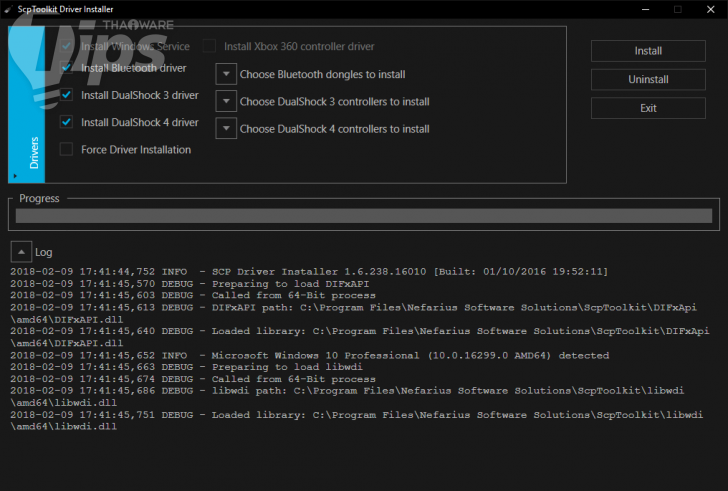
Task: Click the 'libwdi path' log line
Action: coord(347,396)
